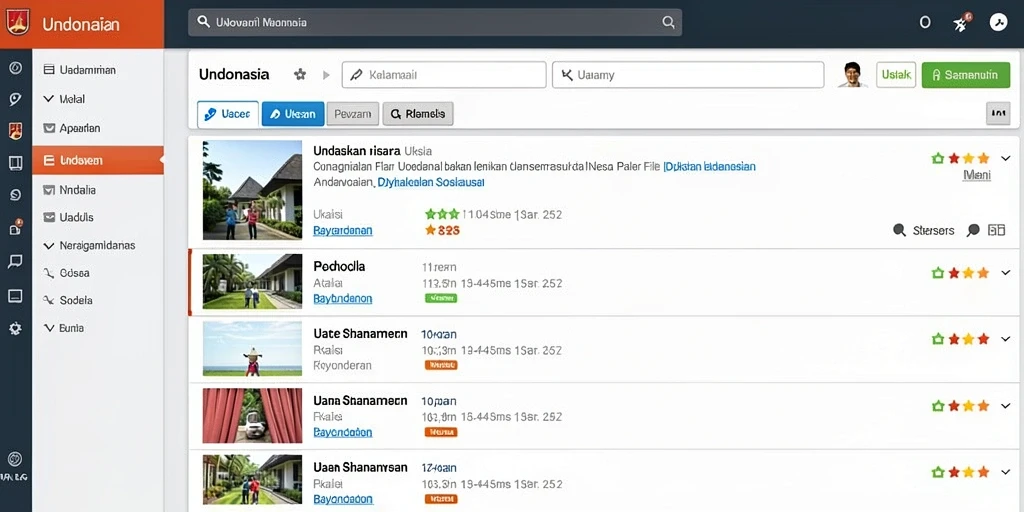The image size is (1024, 512).
Task: Click the play arrow next to the star icon
Action: [x=327, y=74]
